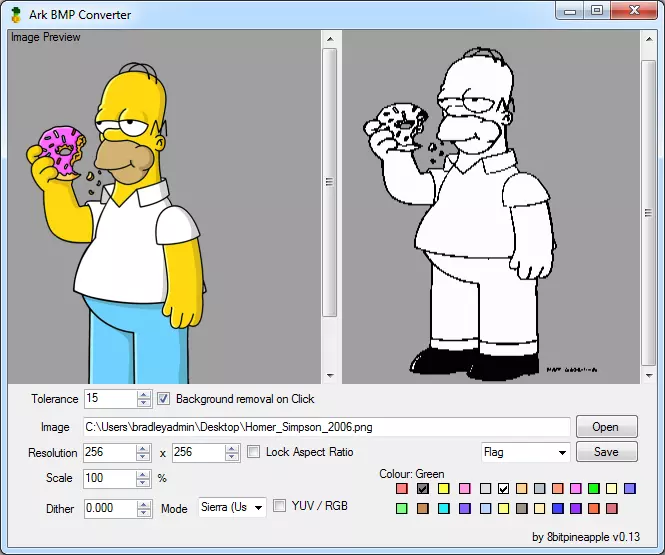Enable Lock Aspect Ratio checkbox
The width and height of the screenshot is (665, 555).
coord(254,452)
